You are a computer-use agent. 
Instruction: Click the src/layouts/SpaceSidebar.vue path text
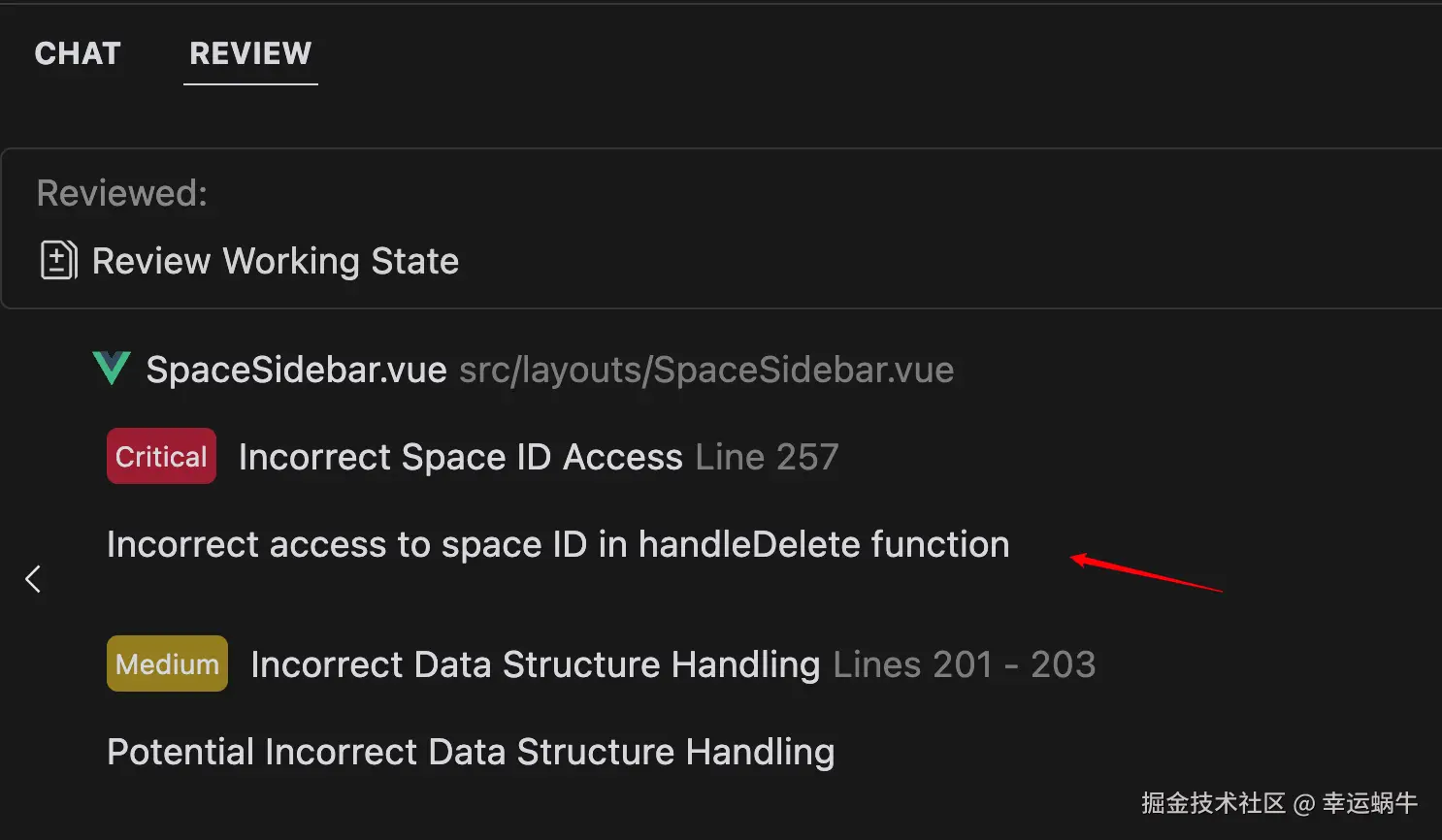coord(705,370)
